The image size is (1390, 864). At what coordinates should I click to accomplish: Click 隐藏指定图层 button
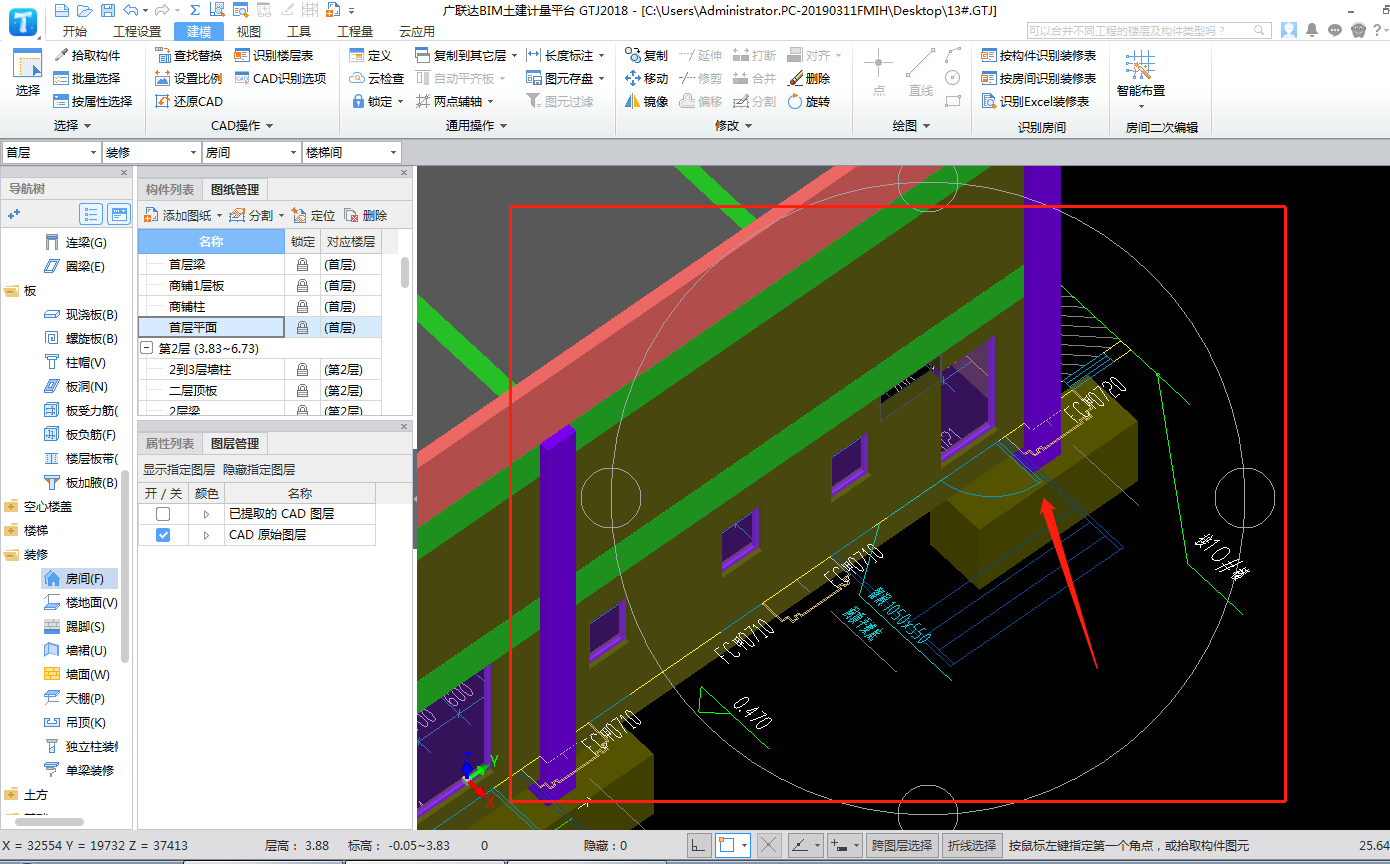pyautogui.click(x=258, y=469)
